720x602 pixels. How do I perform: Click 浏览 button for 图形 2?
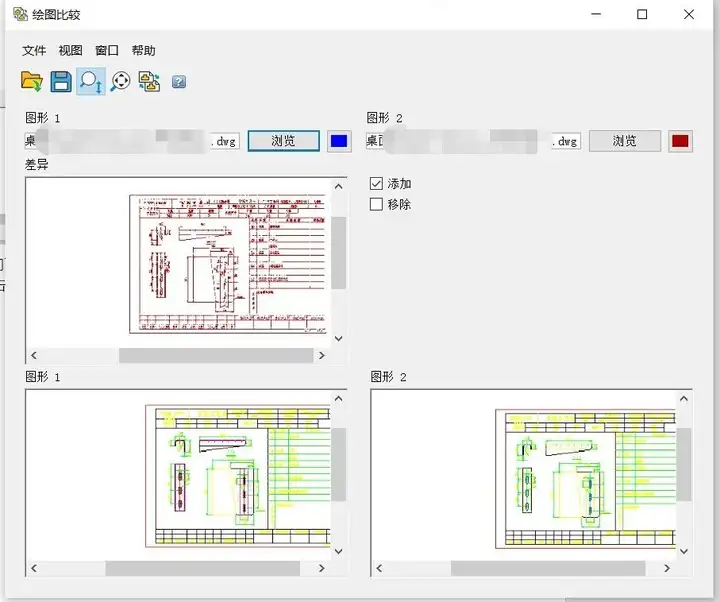pyautogui.click(x=625, y=141)
